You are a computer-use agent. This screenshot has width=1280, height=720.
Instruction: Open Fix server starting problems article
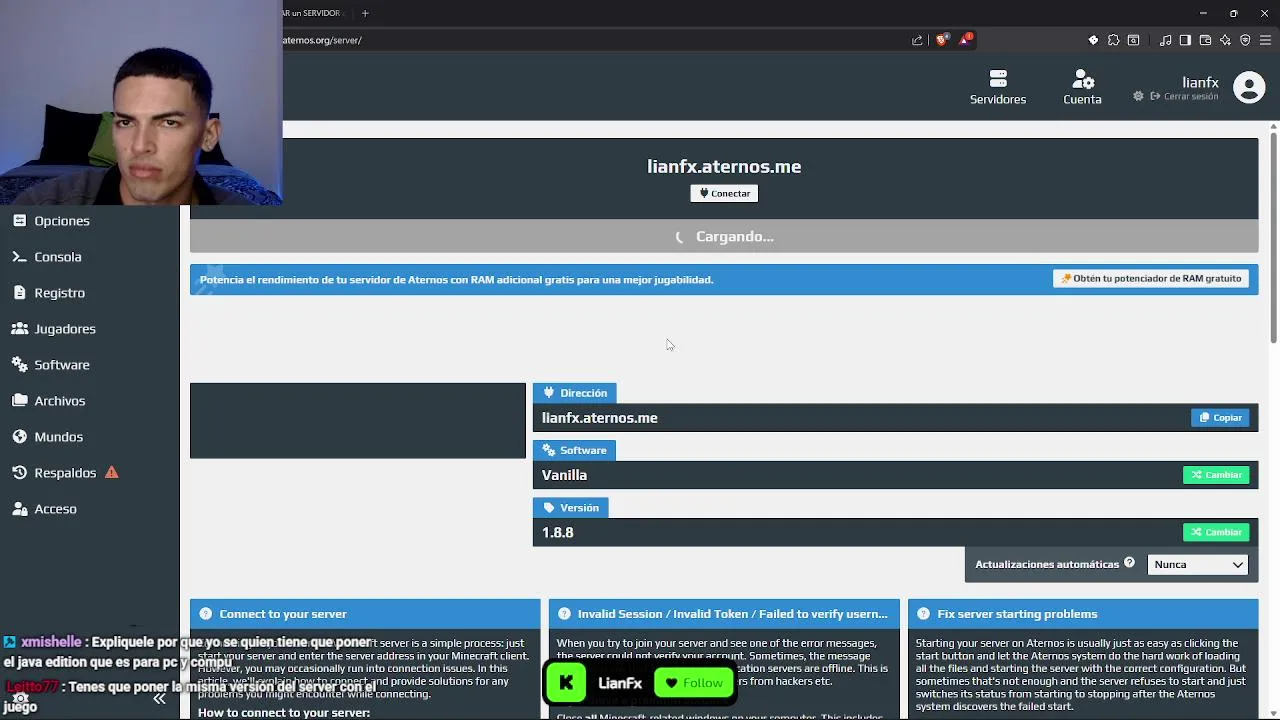pyautogui.click(x=1083, y=614)
